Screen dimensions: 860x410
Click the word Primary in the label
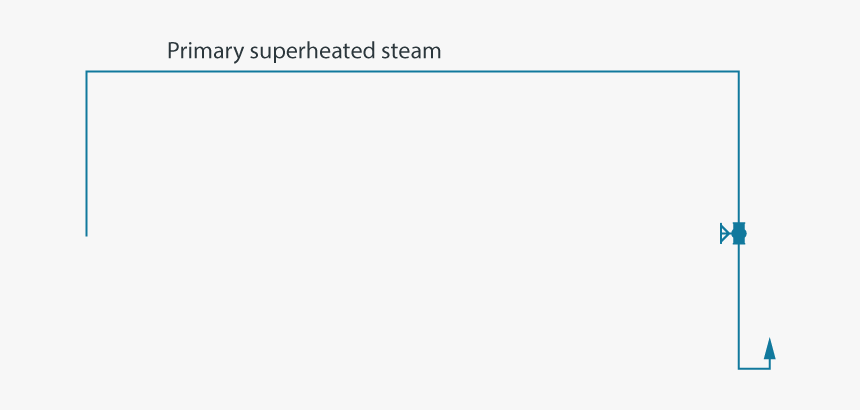click(206, 52)
